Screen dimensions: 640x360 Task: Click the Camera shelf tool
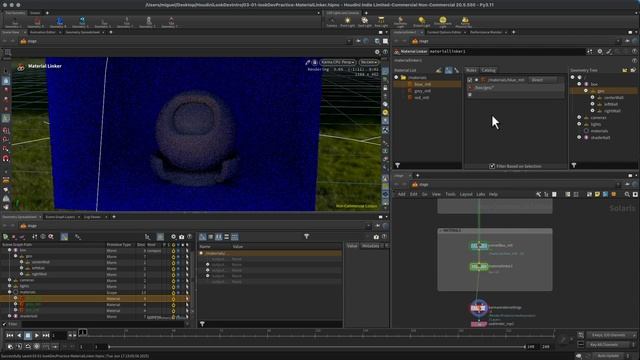tap(331, 22)
